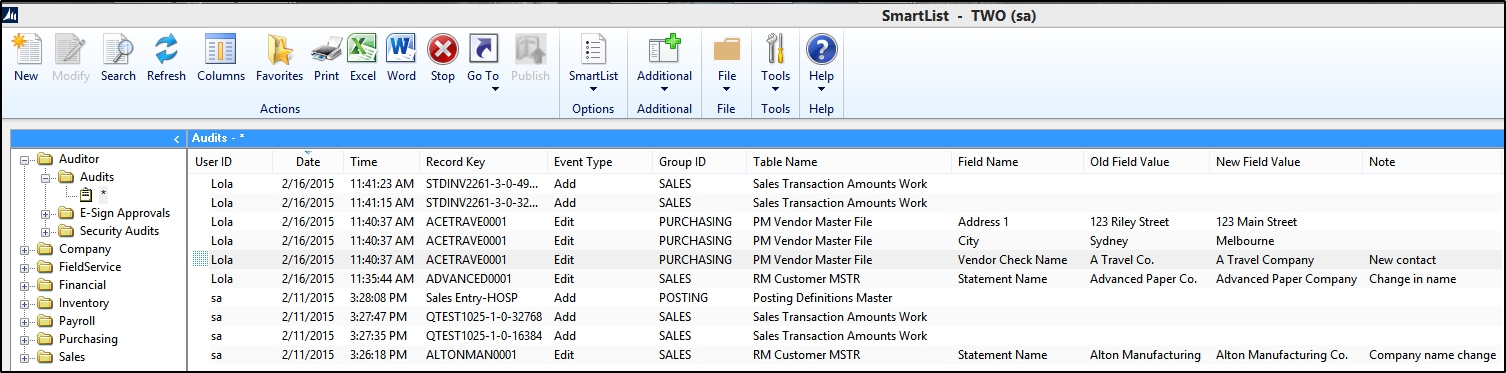Screen dimensions: 1506x373
Task: Export the list to Word
Action: click(401, 50)
